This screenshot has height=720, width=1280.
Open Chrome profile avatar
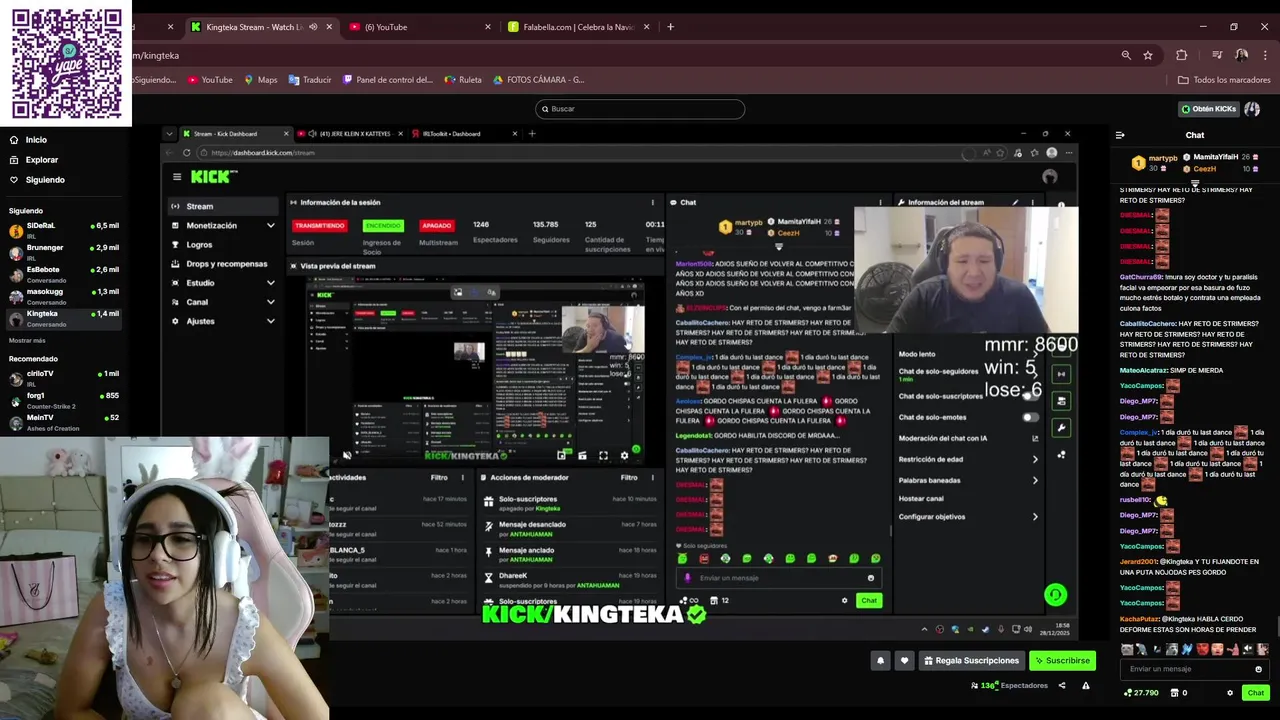[x=1241, y=55]
